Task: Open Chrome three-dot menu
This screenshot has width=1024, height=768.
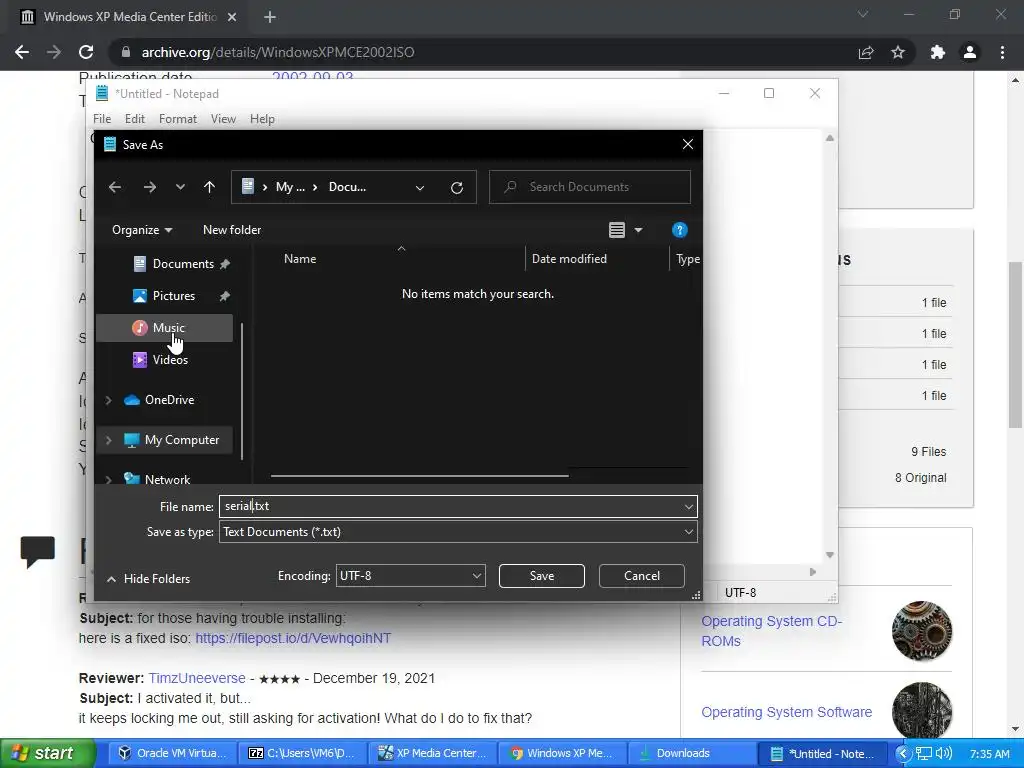Action: pyautogui.click(x=1002, y=52)
